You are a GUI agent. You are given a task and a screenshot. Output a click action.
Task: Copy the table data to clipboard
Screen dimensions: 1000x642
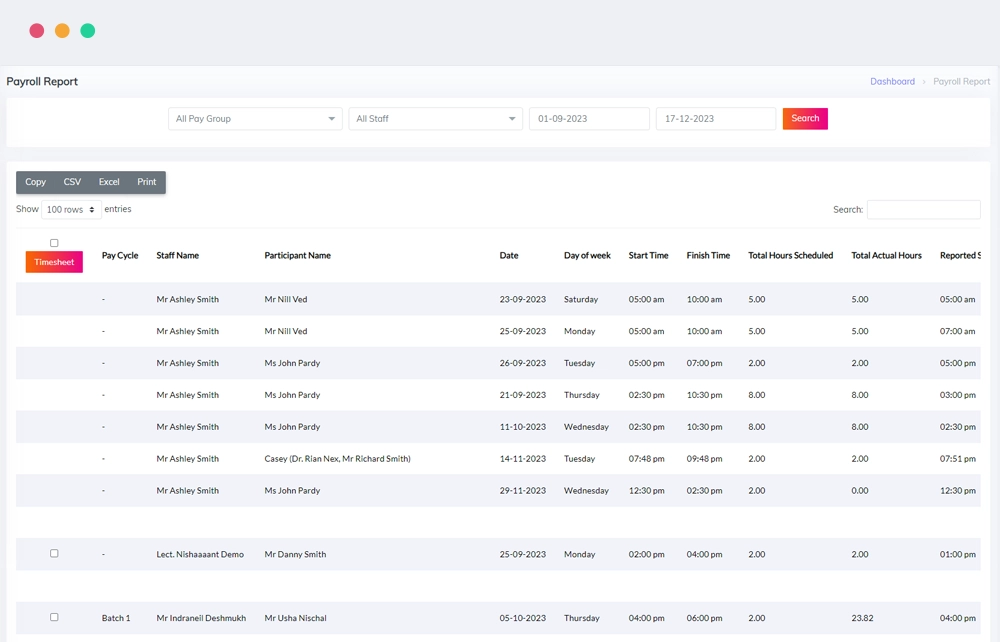click(x=35, y=182)
